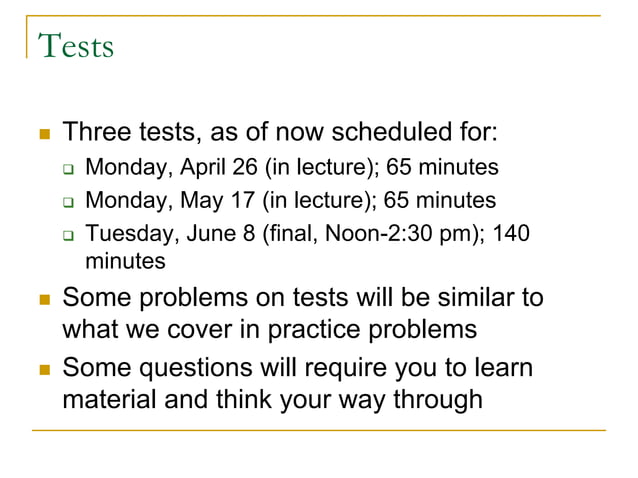
Task: Click the hollow bullet beside Monday, May 17
Action: [x=68, y=202]
